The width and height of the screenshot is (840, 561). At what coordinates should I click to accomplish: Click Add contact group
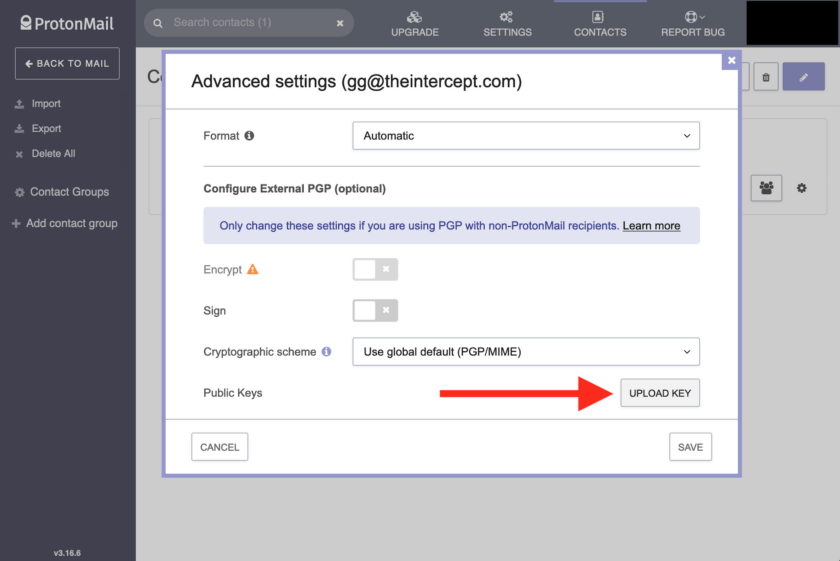[64, 223]
